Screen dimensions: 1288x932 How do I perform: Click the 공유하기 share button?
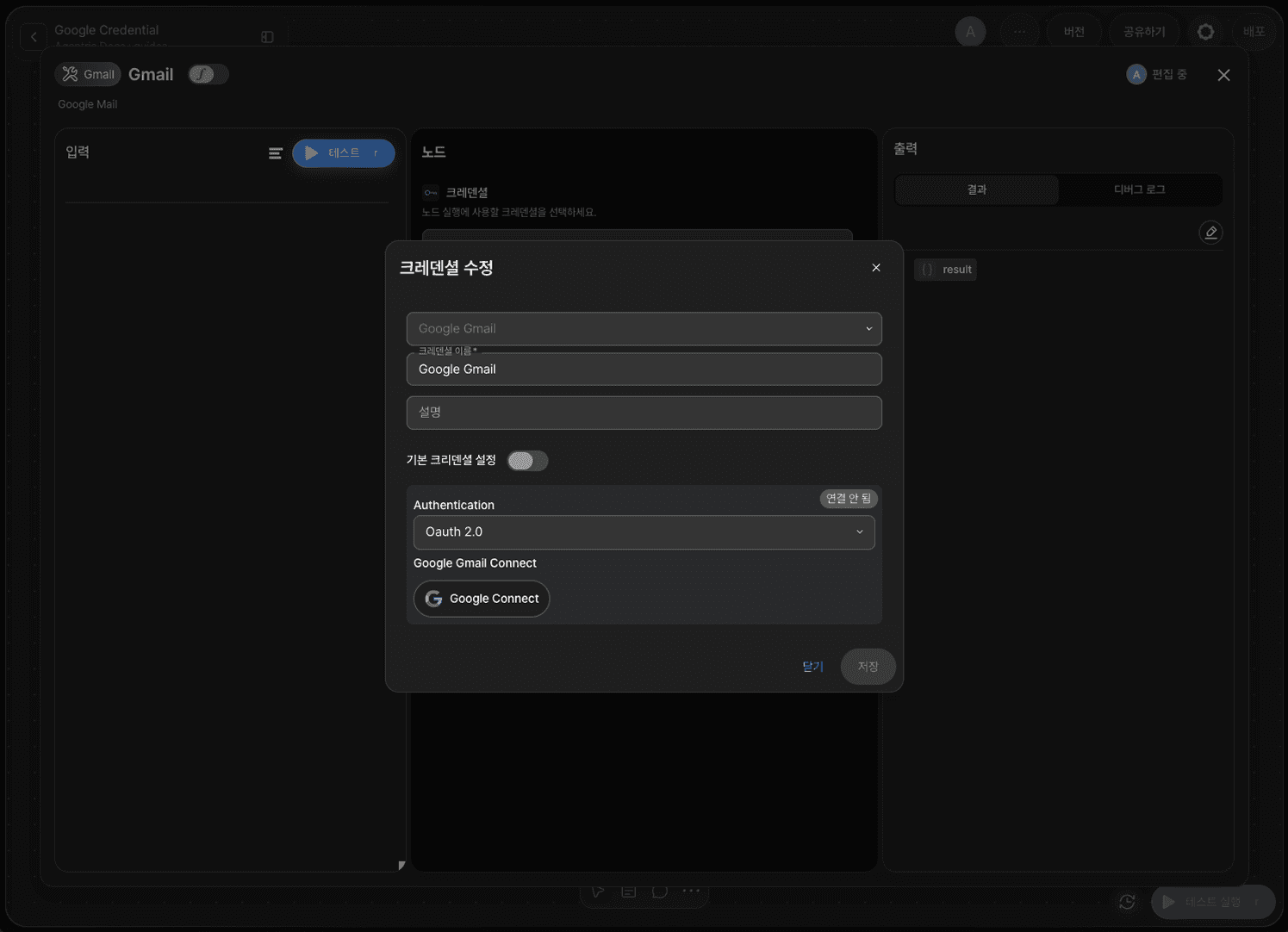pos(1144,32)
